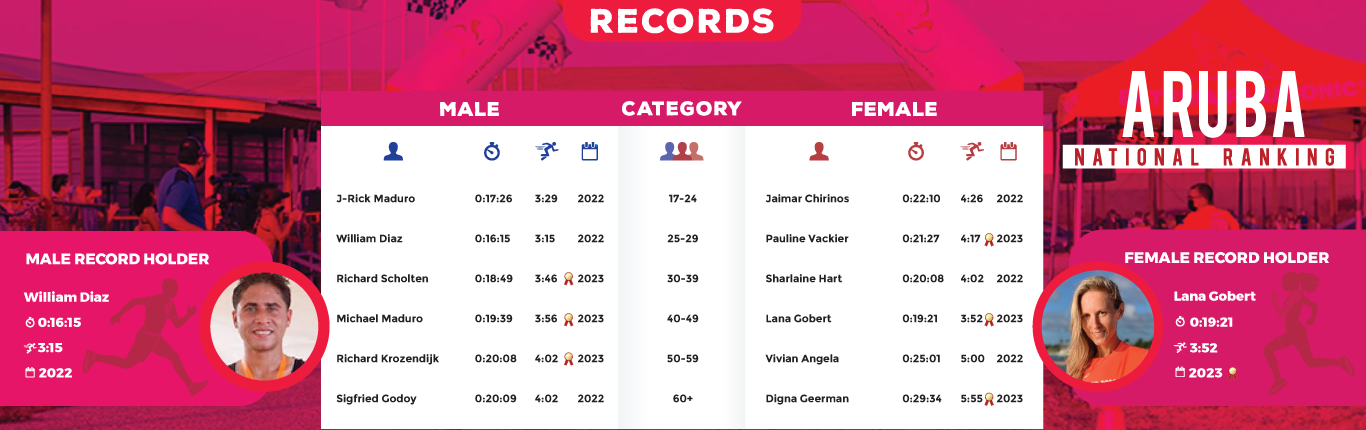Click the age category group icon
This screenshot has width=1366, height=430.
coord(682,151)
